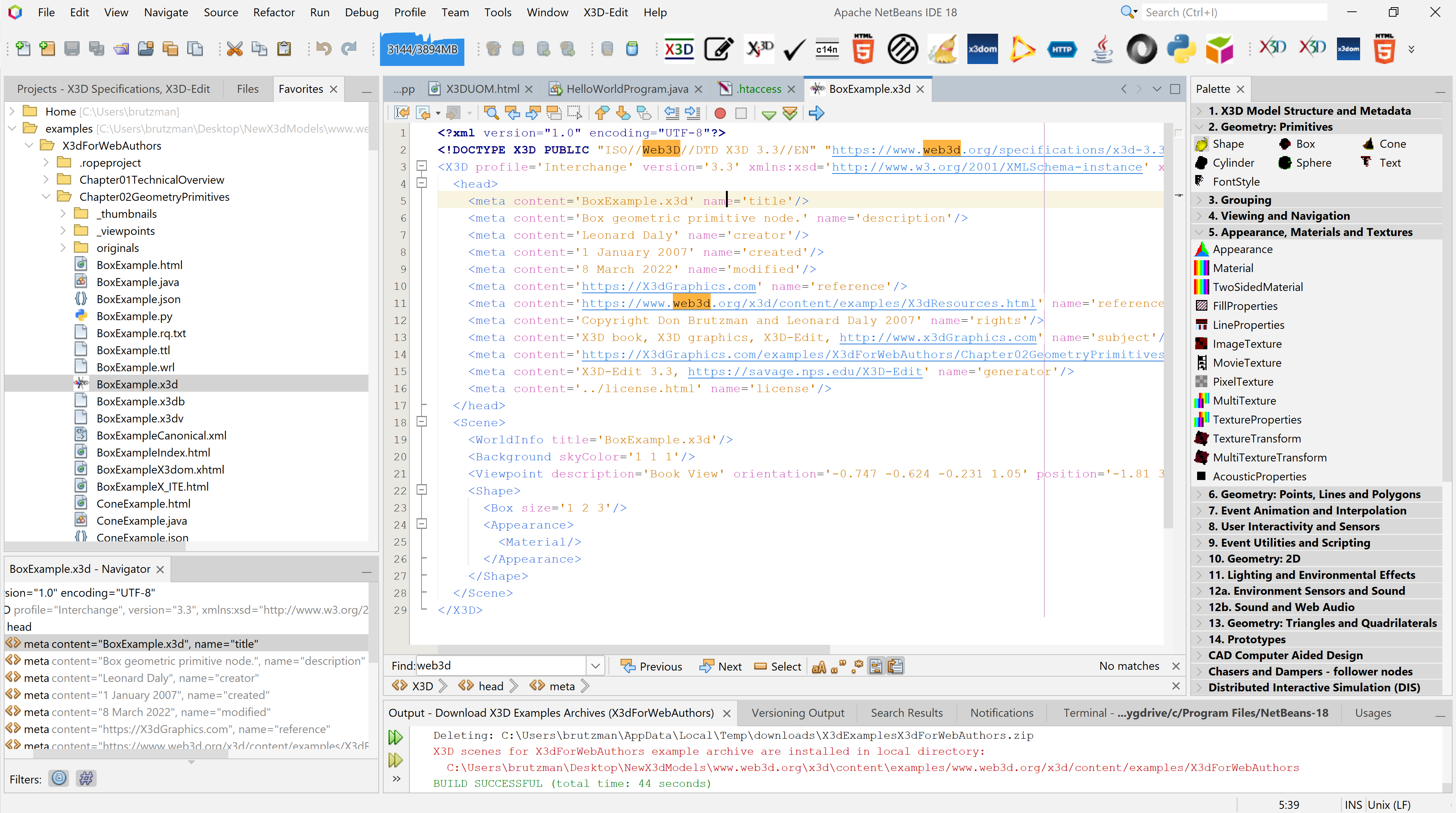Toggle Regular Expression option in find bar
The width and height of the screenshot is (1456, 813).
pos(857,667)
